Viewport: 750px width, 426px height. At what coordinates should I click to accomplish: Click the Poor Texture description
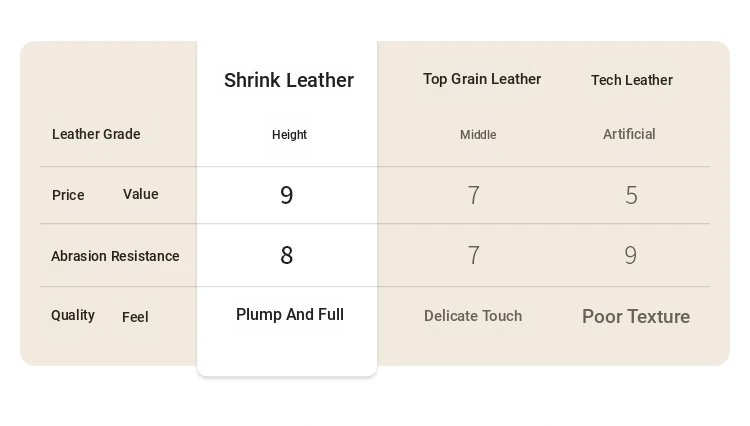tap(636, 317)
